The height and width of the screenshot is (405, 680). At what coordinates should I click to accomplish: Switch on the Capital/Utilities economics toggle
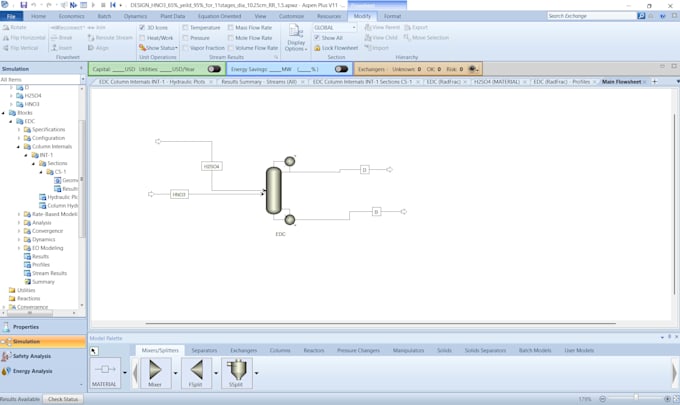coord(214,69)
